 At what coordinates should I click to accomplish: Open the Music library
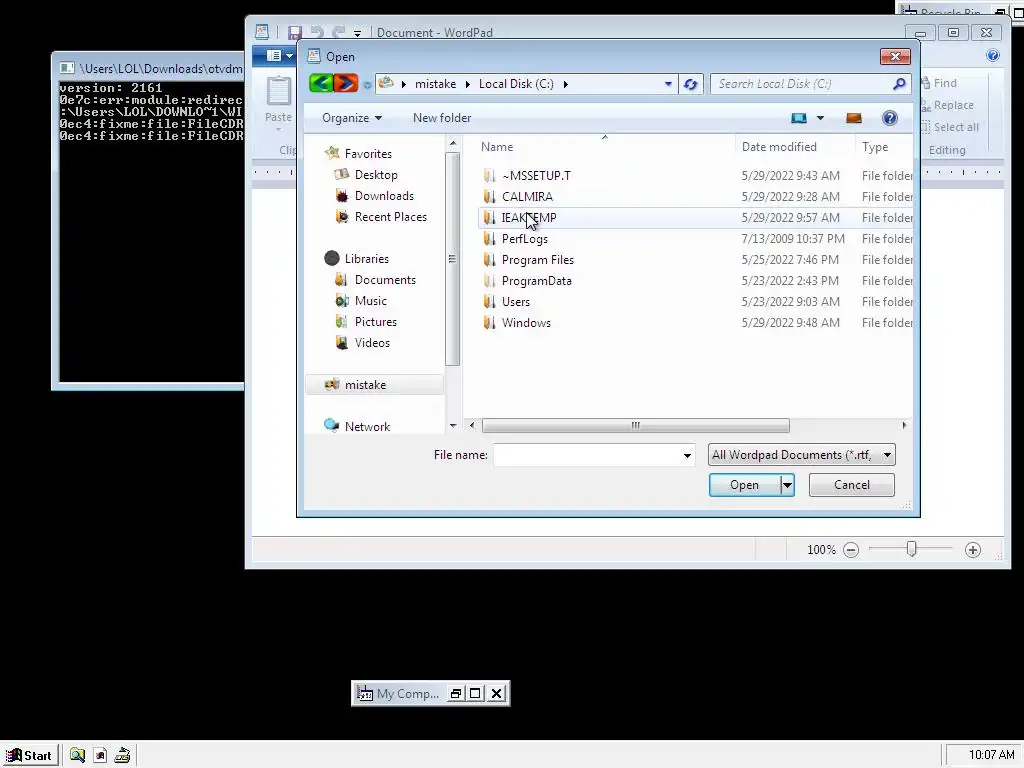371,300
